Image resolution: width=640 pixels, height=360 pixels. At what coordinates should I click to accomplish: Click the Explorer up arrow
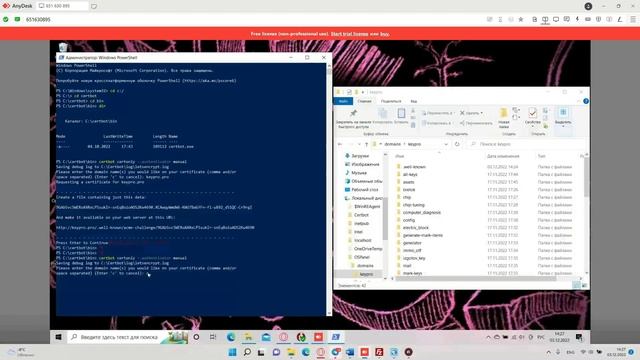click(366, 144)
